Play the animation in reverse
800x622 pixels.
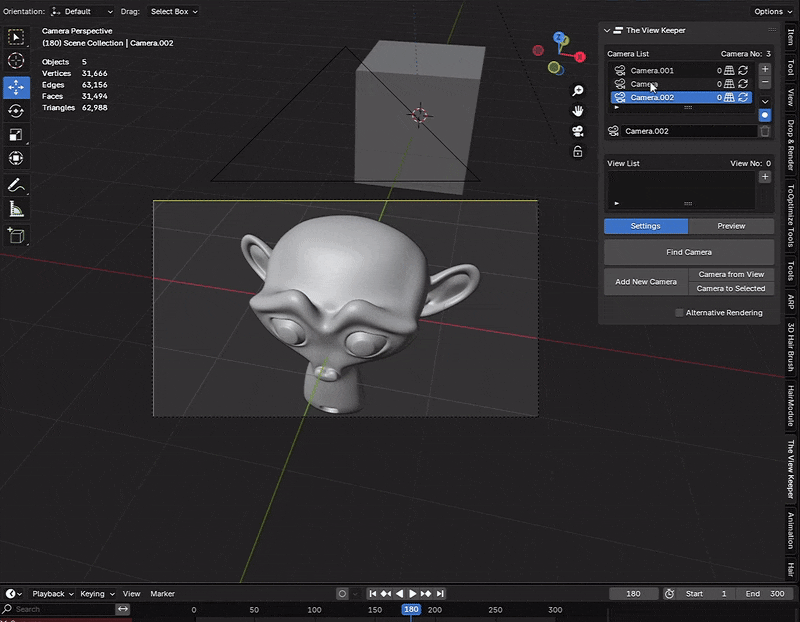[399, 593]
